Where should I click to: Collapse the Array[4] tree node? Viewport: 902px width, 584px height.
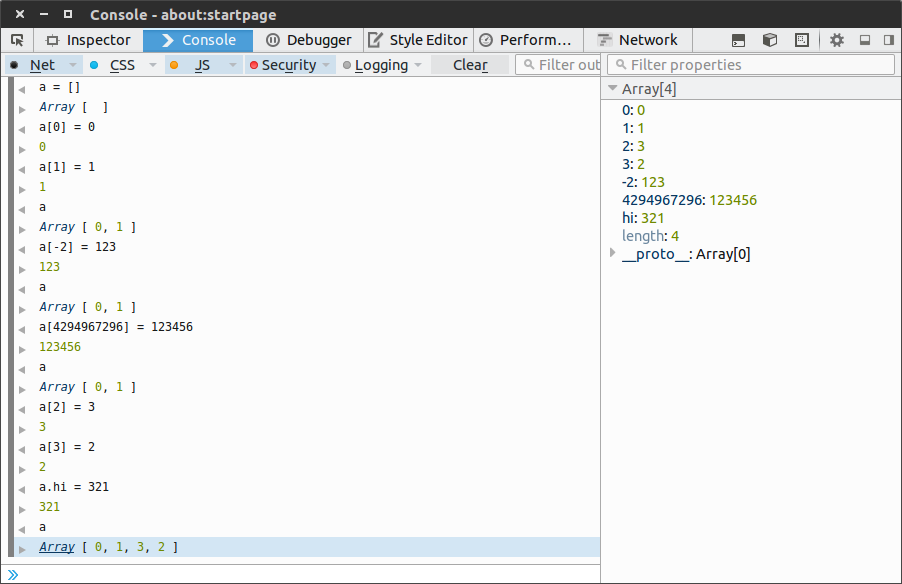612,89
